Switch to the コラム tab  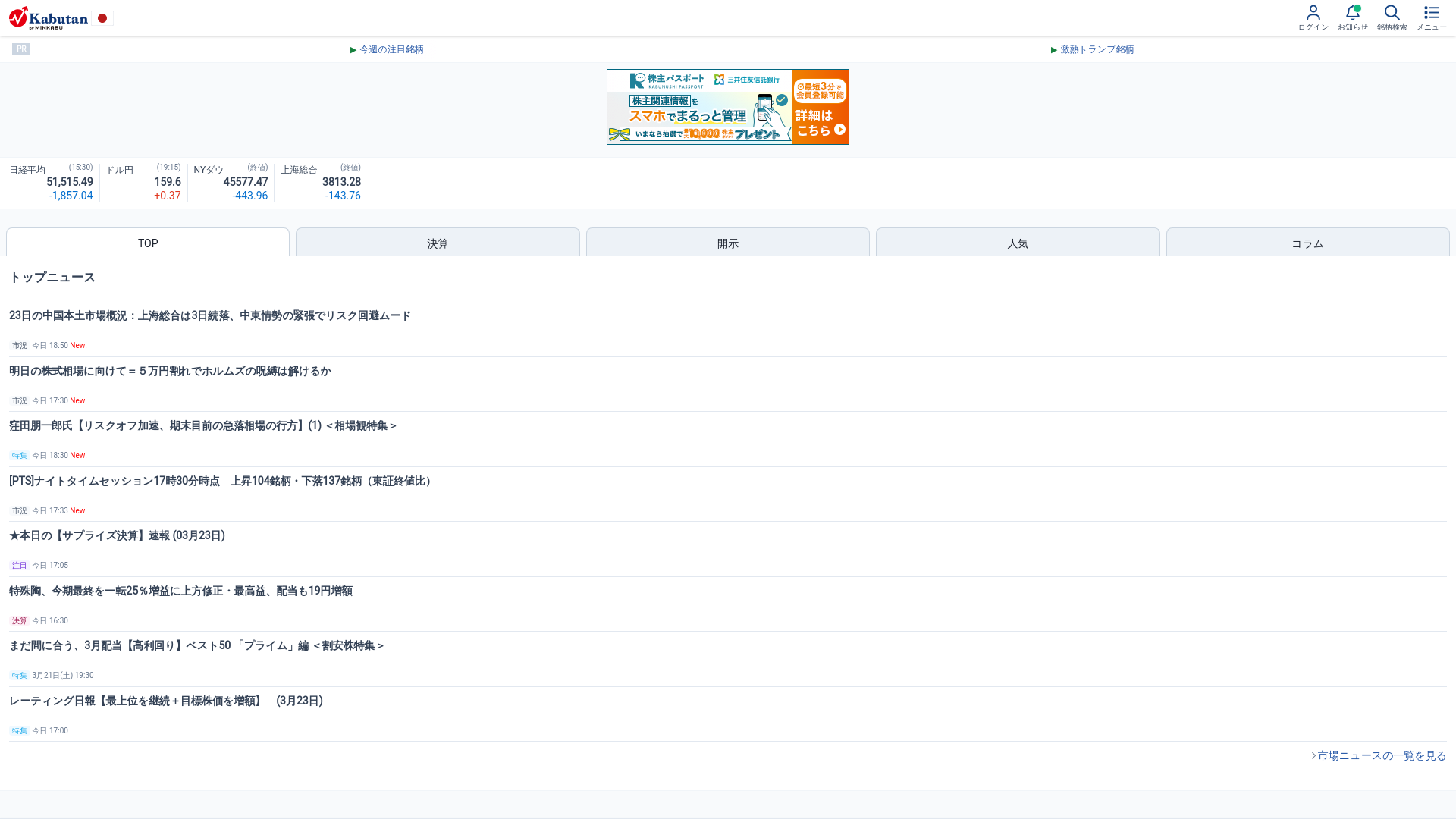pos(1307,243)
